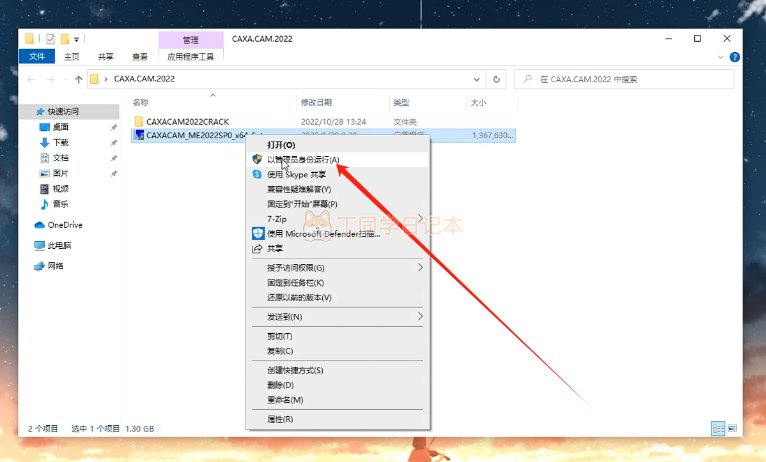
Task: Open the recent locations dropdown arrow
Action: click(x=65, y=79)
